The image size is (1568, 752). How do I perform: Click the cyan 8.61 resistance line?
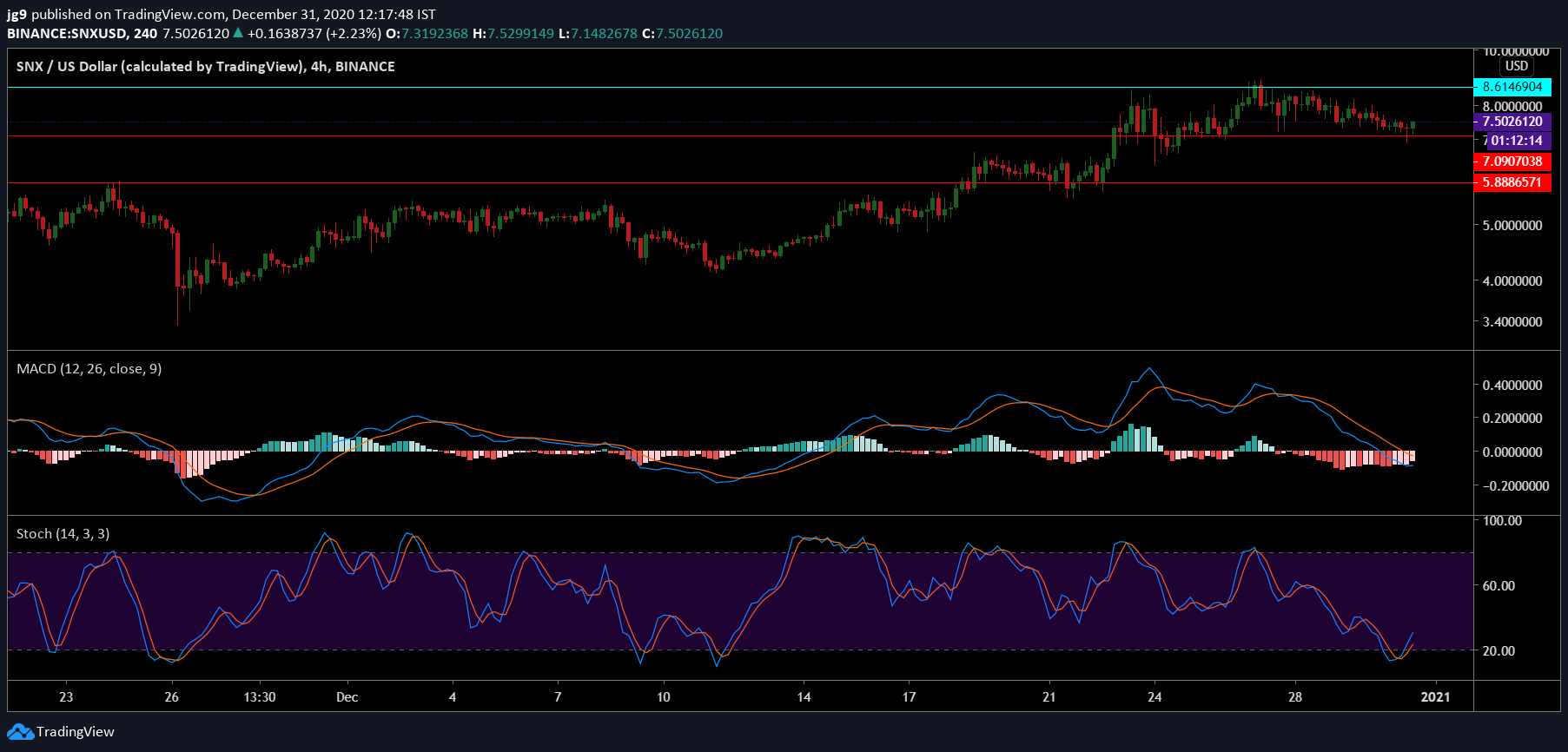740,87
